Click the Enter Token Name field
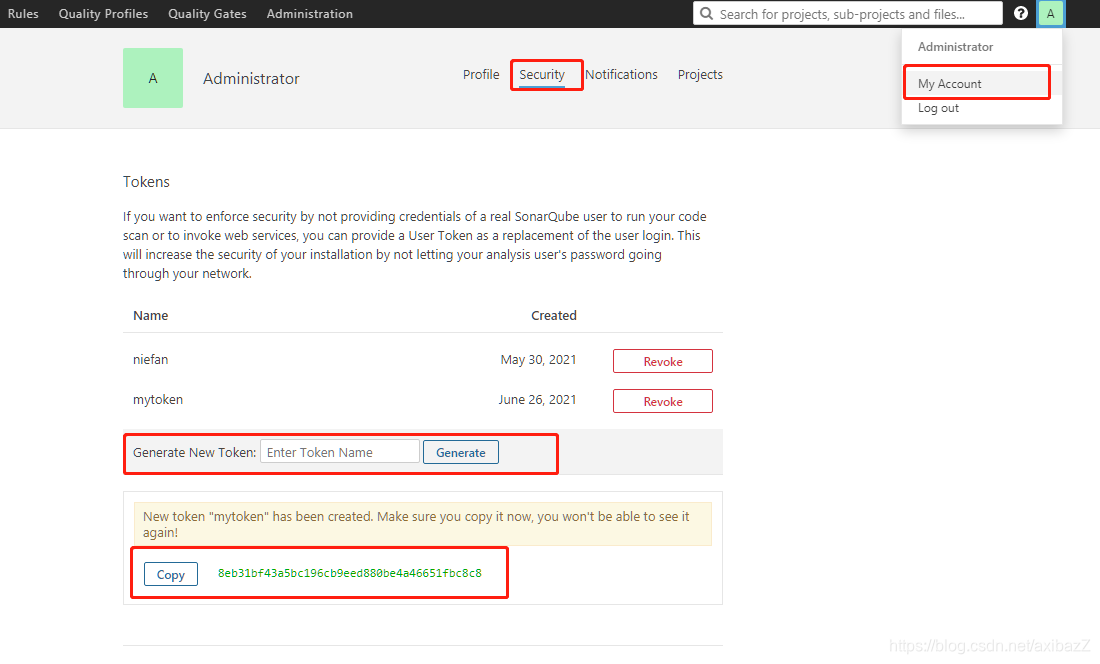The image size is (1100, 664). click(339, 451)
